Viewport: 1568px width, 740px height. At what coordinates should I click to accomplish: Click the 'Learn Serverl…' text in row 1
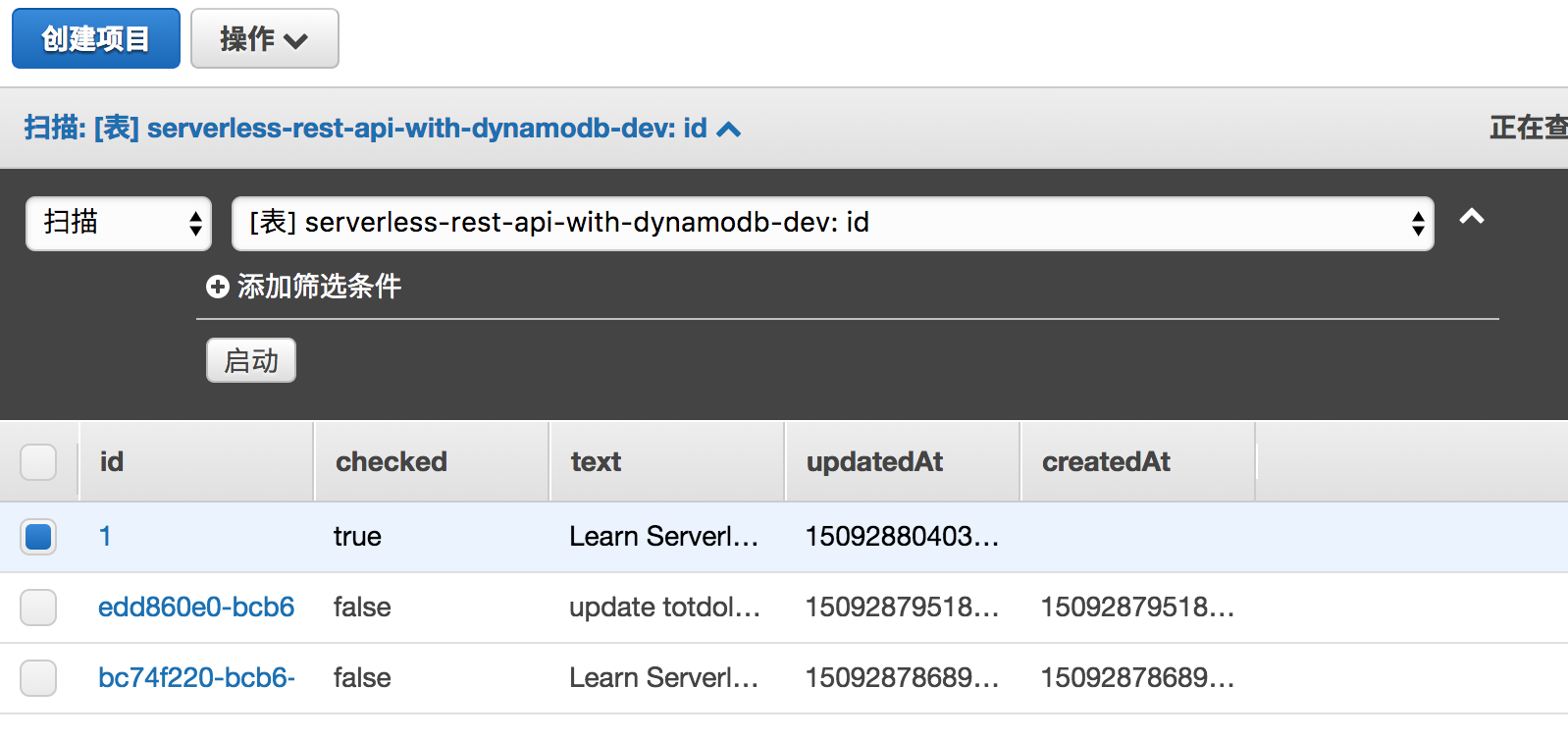point(663,537)
